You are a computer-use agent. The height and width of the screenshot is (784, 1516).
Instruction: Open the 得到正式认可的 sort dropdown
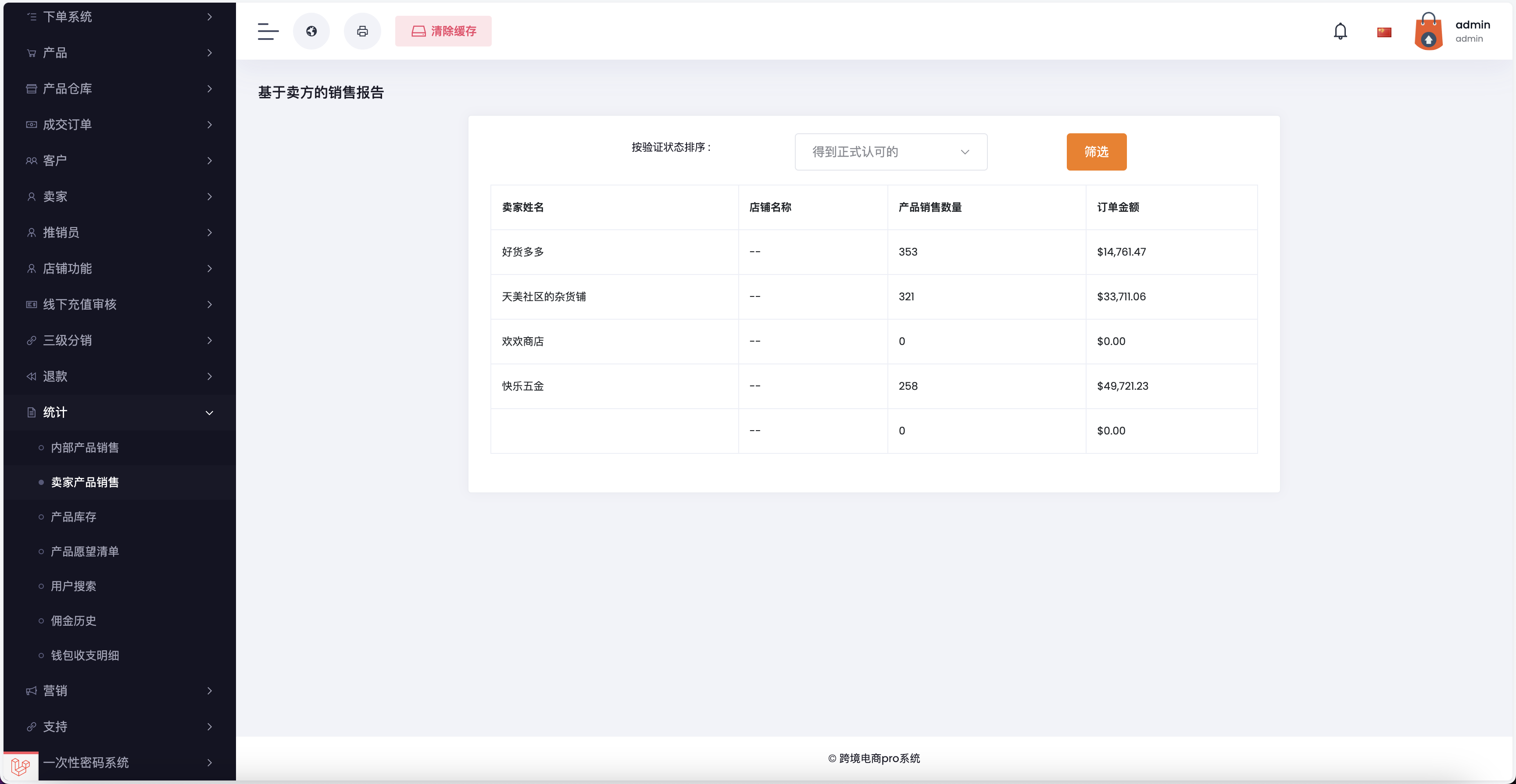click(890, 152)
